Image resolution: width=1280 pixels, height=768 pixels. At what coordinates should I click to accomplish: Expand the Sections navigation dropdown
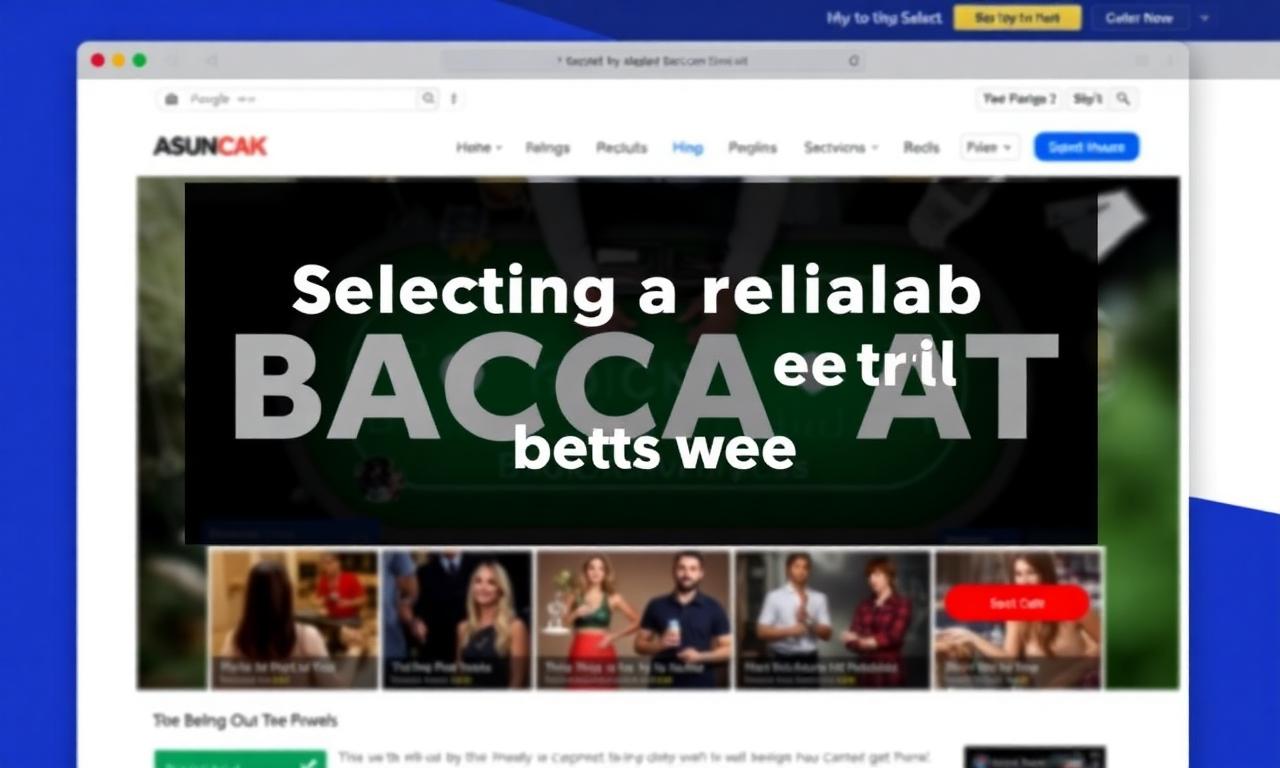point(841,147)
